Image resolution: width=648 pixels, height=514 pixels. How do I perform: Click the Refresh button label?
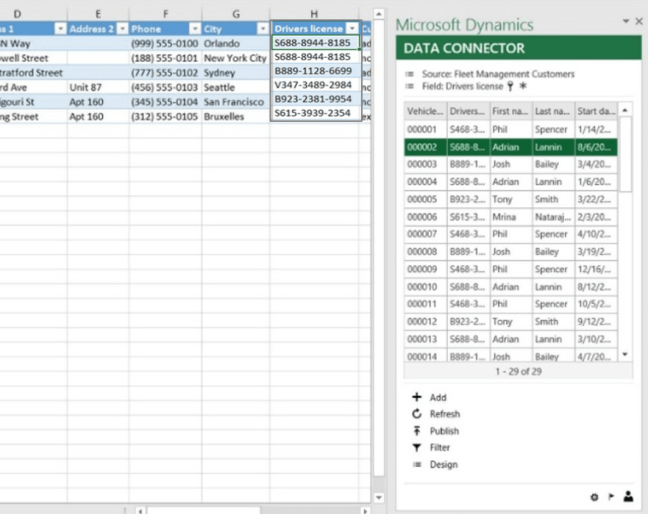point(445,414)
